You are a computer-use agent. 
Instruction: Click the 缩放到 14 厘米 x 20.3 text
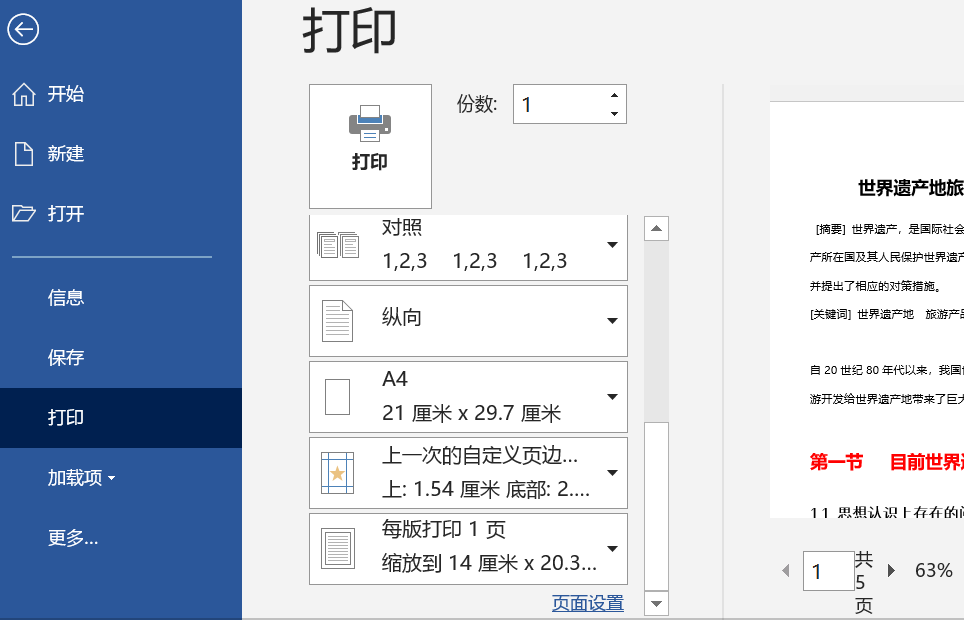489,563
